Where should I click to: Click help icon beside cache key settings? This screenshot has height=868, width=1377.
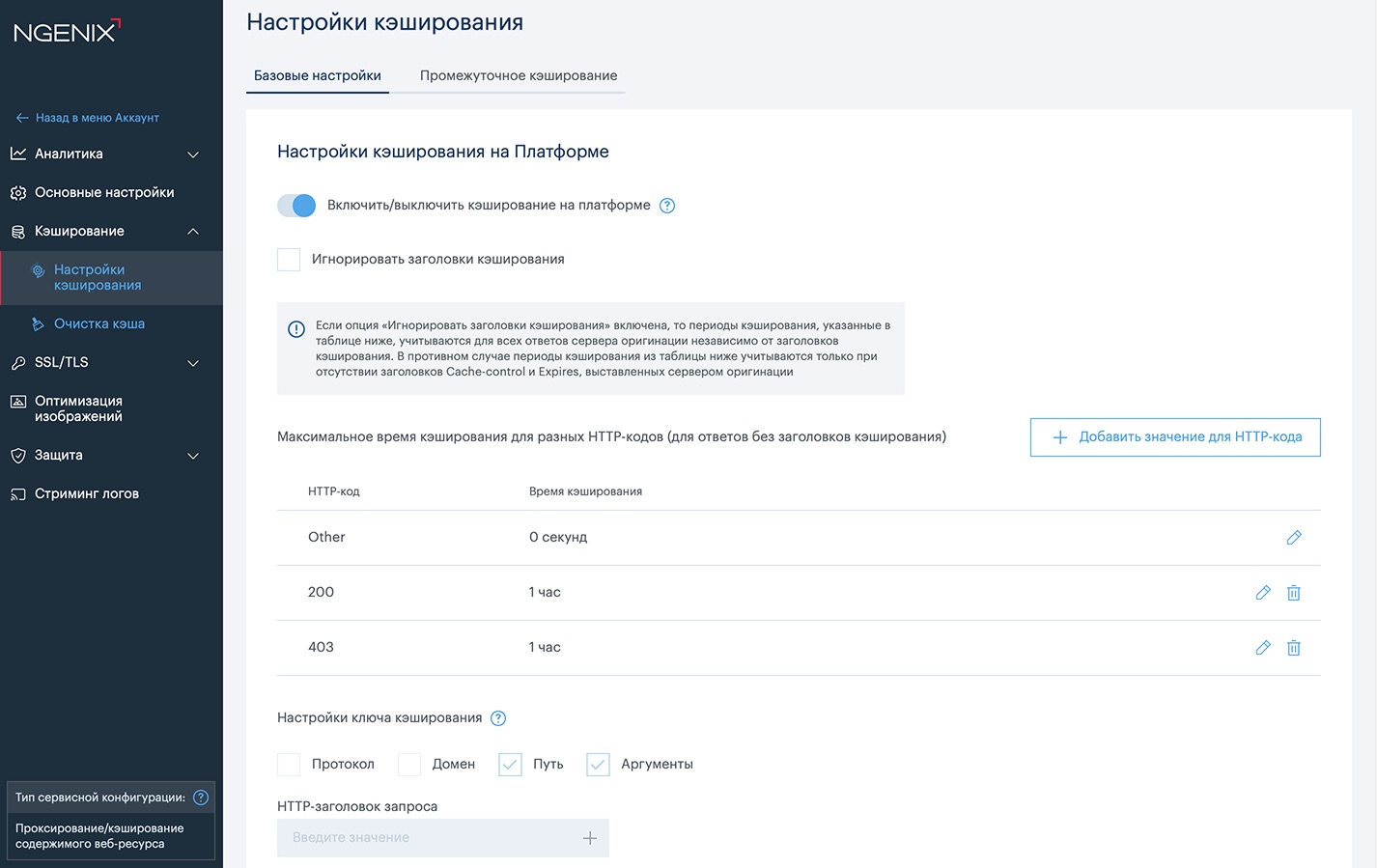pyautogui.click(x=498, y=718)
